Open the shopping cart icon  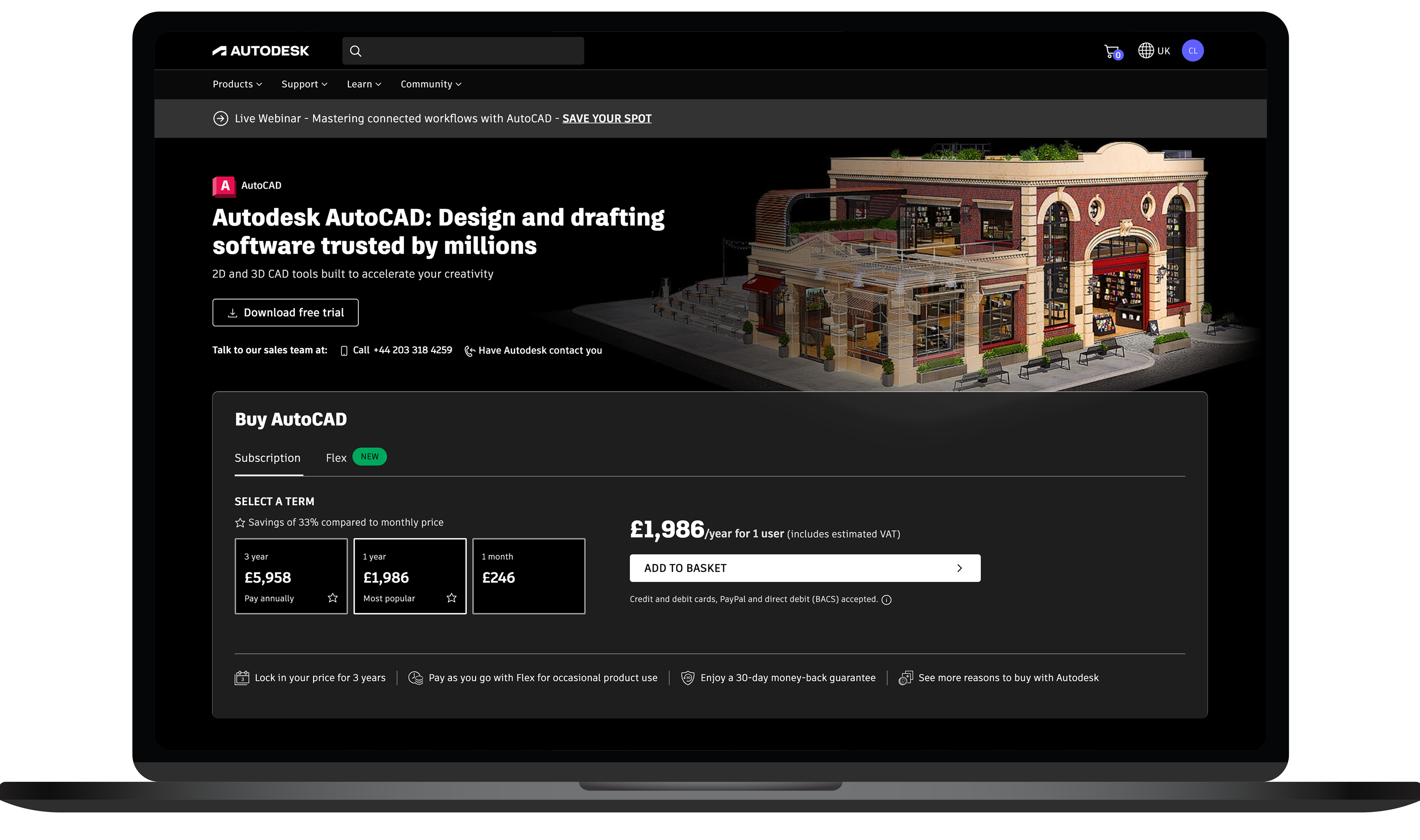[x=1112, y=51]
